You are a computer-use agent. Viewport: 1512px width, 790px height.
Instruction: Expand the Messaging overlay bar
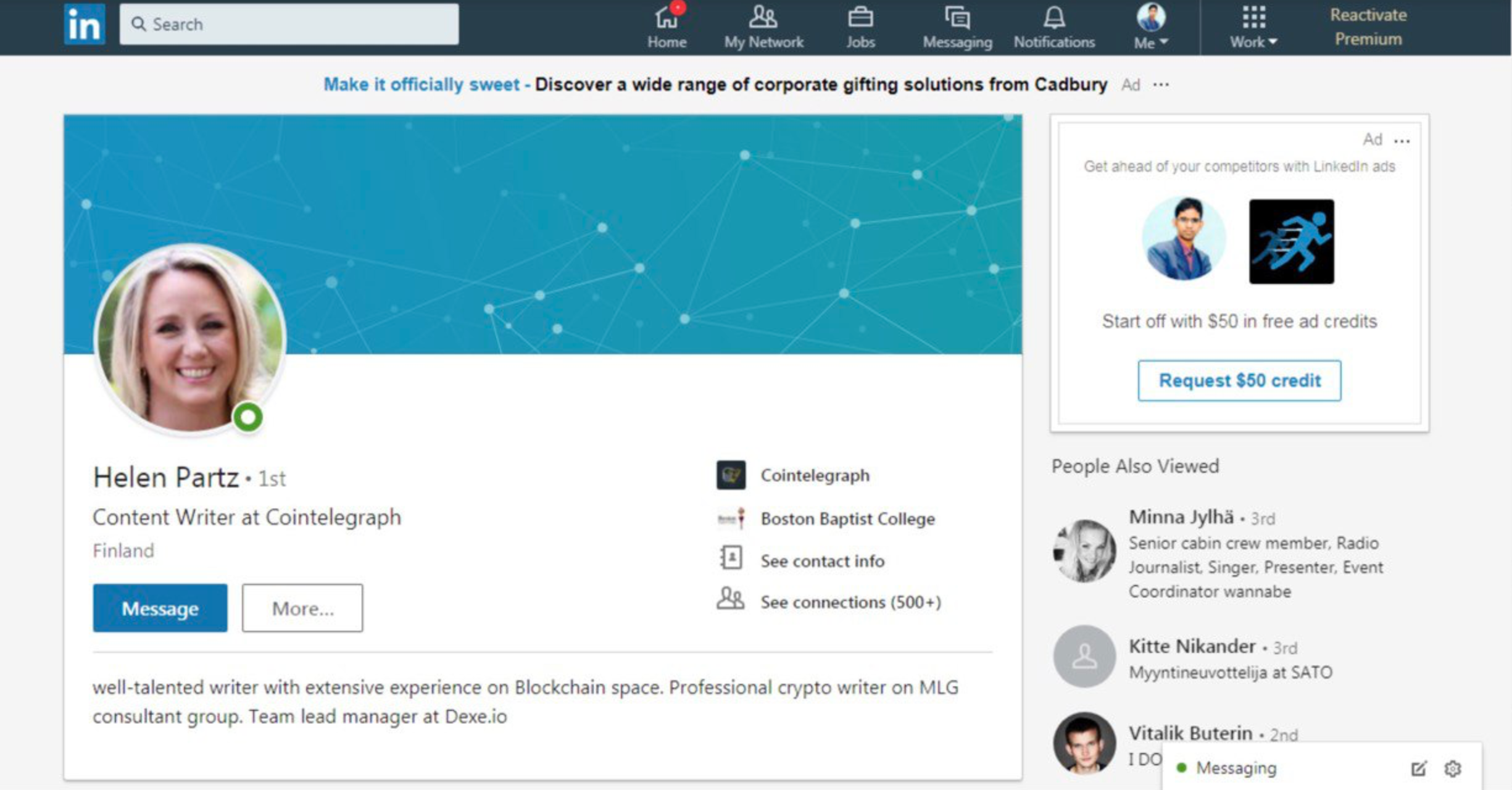1321,768
